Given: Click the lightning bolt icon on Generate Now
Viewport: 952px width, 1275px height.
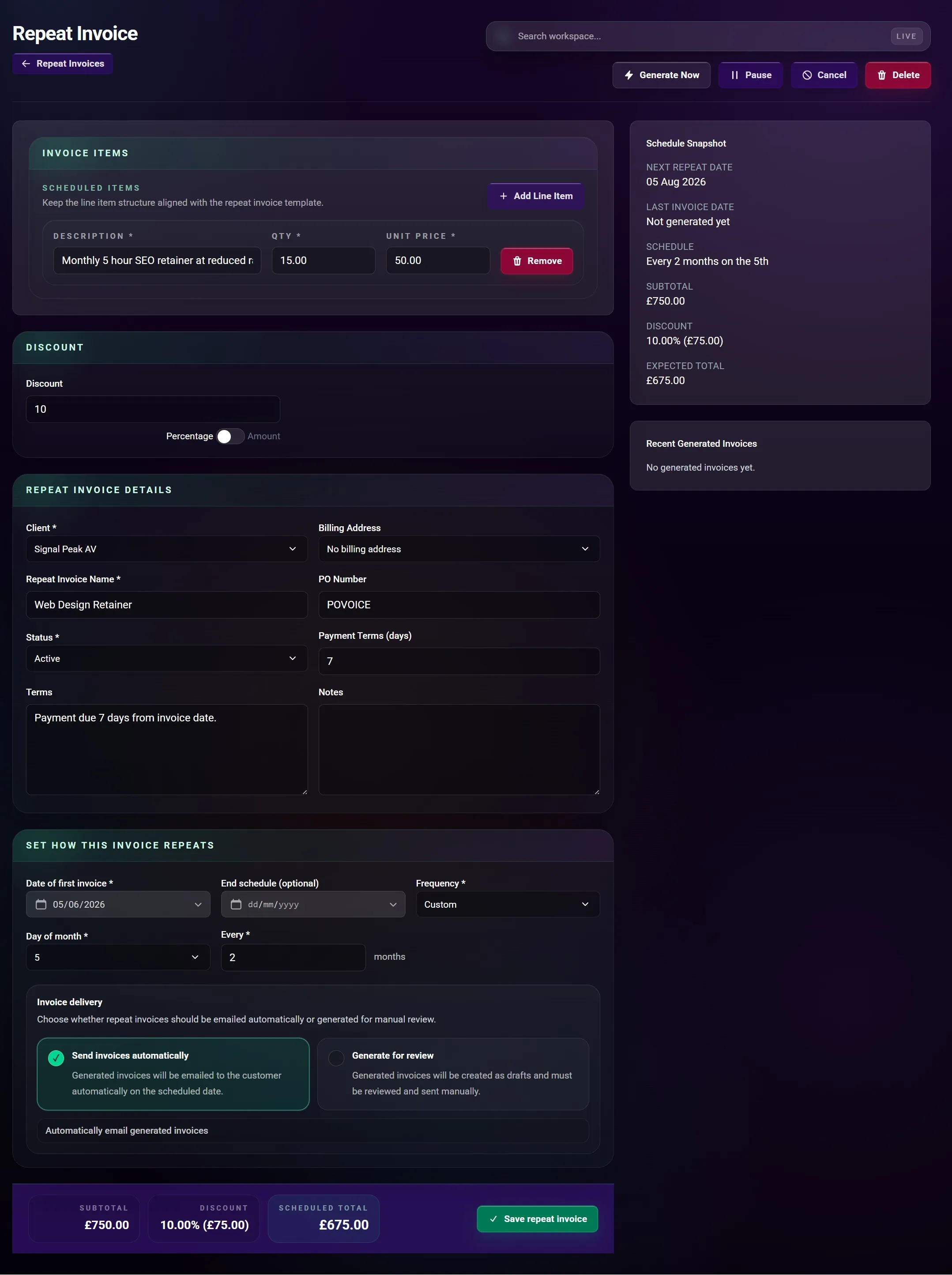Looking at the screenshot, I should [x=629, y=75].
